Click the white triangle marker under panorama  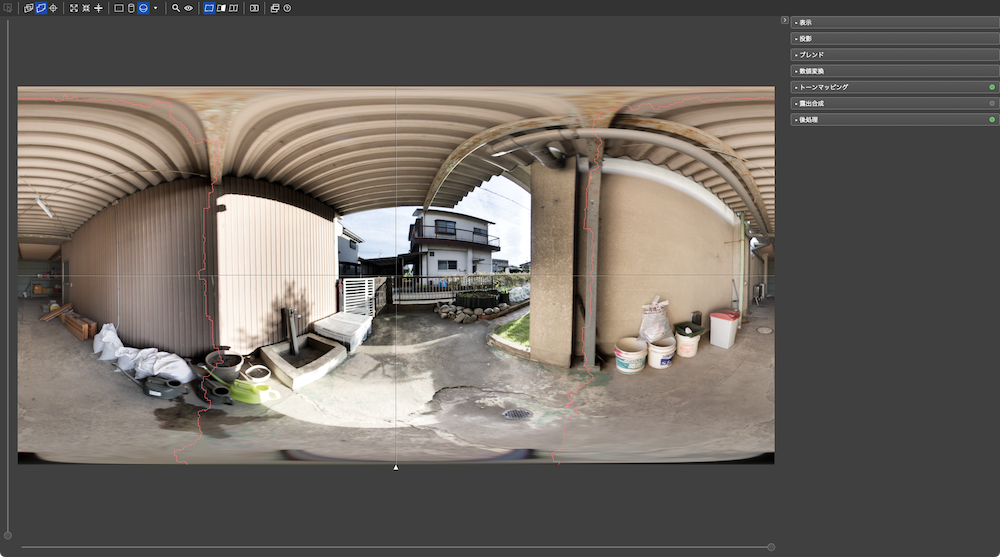point(396,468)
